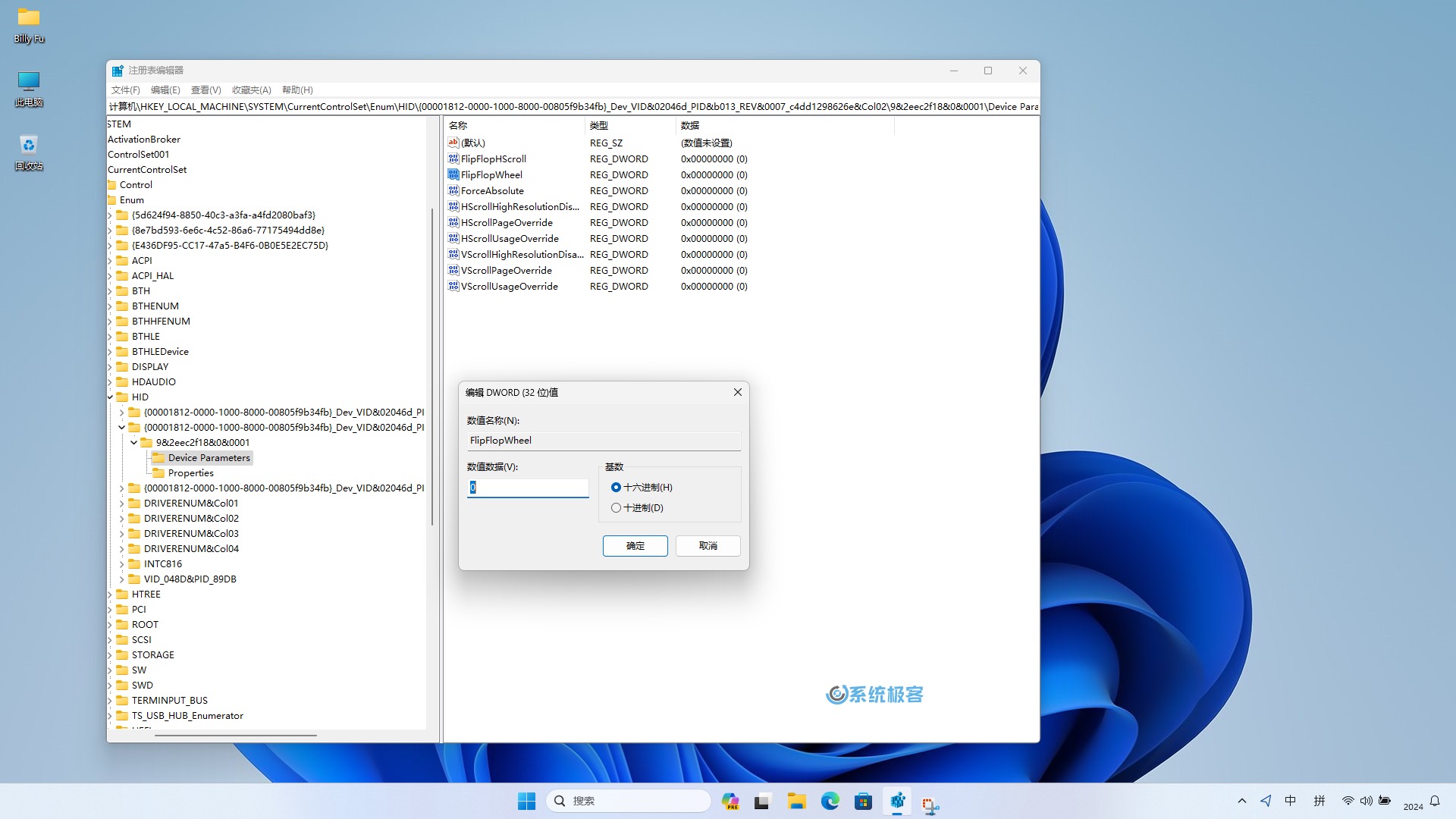Image resolution: width=1456 pixels, height=819 pixels.
Task: Show hidden system tray icons
Action: pos(1241,801)
